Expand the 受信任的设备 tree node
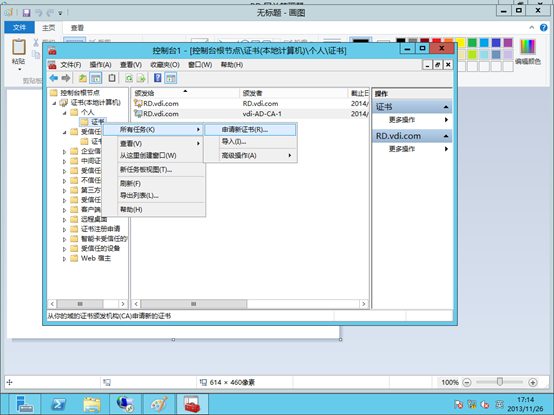 [64, 249]
